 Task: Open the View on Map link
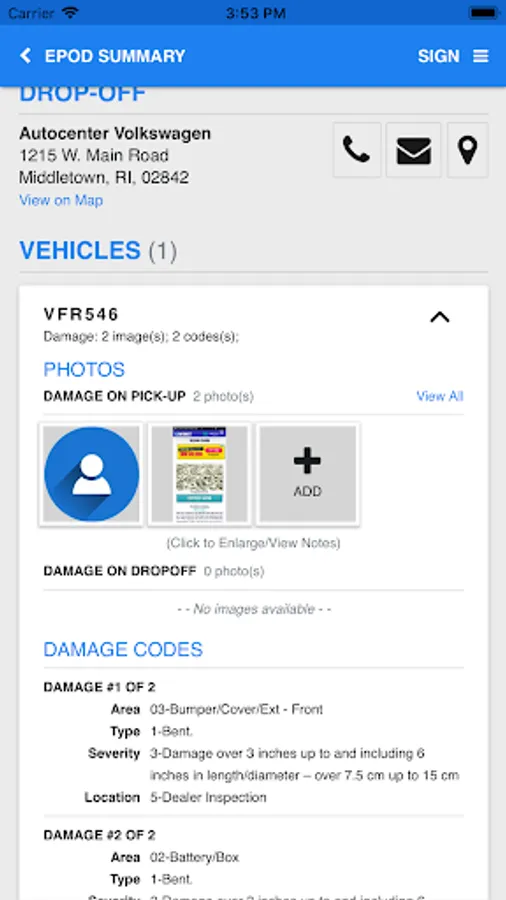point(61,200)
